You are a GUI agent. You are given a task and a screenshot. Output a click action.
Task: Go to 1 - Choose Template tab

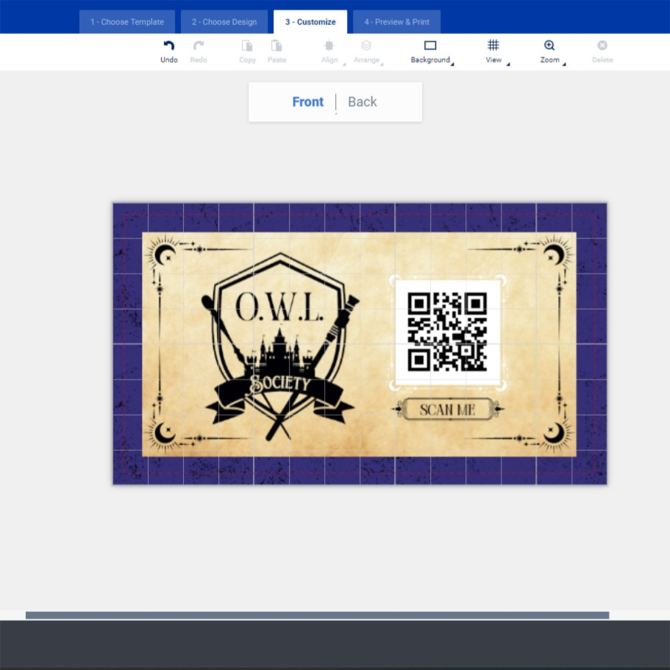click(x=127, y=22)
